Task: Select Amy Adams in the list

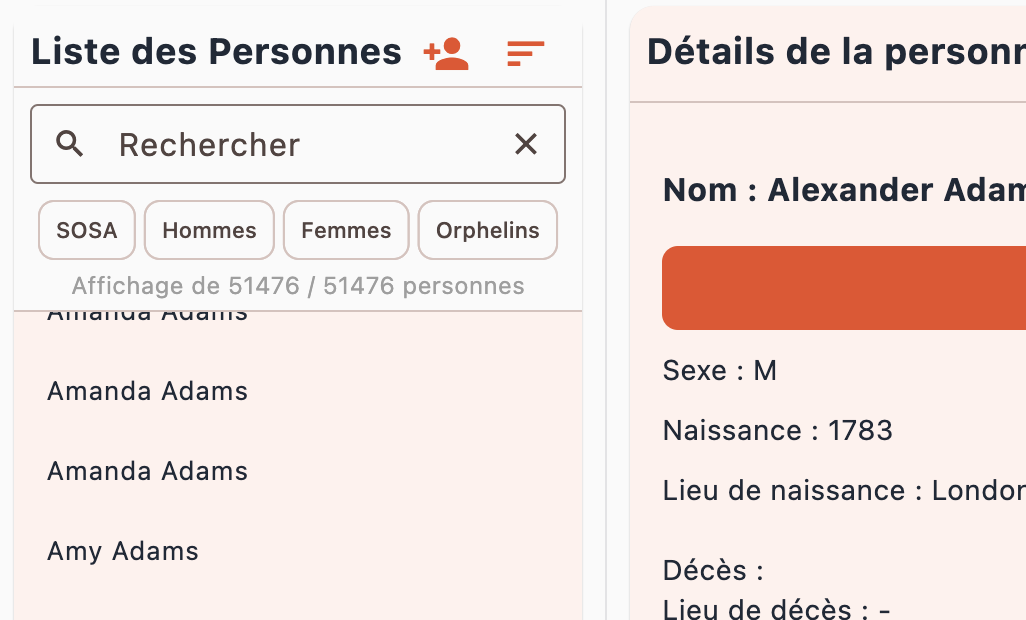Action: [298, 551]
